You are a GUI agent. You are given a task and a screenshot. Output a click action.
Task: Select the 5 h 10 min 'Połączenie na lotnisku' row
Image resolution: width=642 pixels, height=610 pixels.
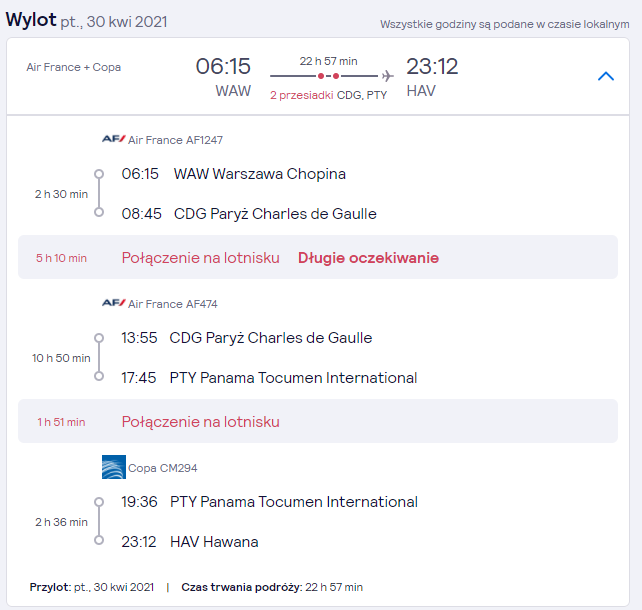[318, 257]
